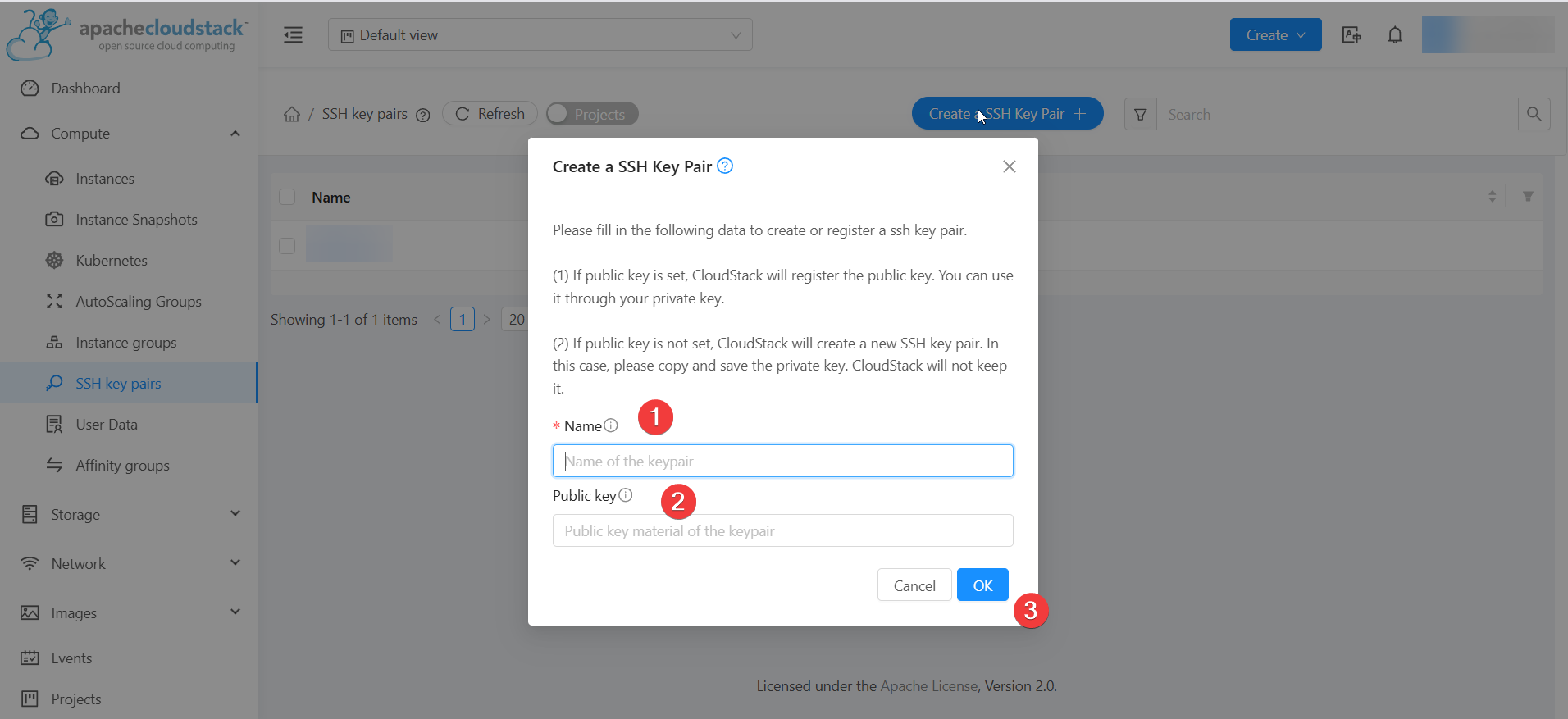Click the Public key info icon
This screenshot has height=719, width=1568.
pyautogui.click(x=626, y=495)
